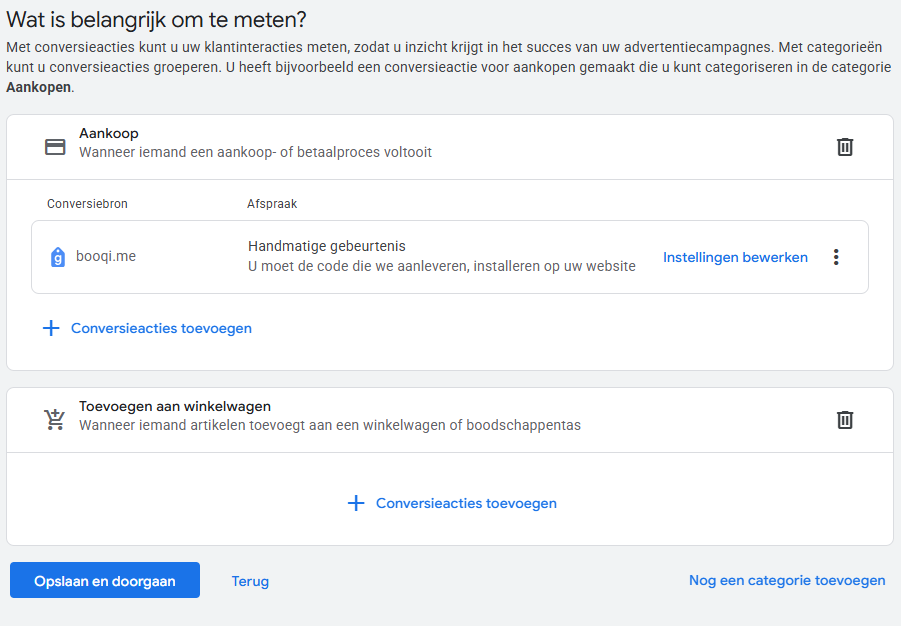Select the Toevoegen aan winkelwagen title
Viewport: 901px width, 626px height.
click(x=175, y=406)
